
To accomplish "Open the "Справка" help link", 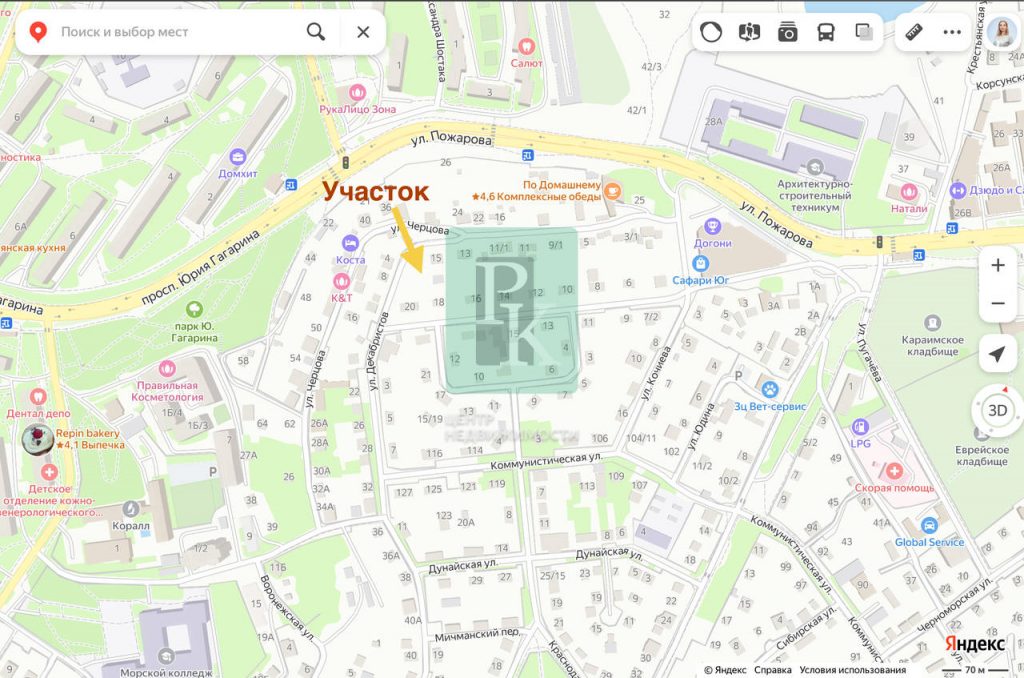I will (773, 670).
